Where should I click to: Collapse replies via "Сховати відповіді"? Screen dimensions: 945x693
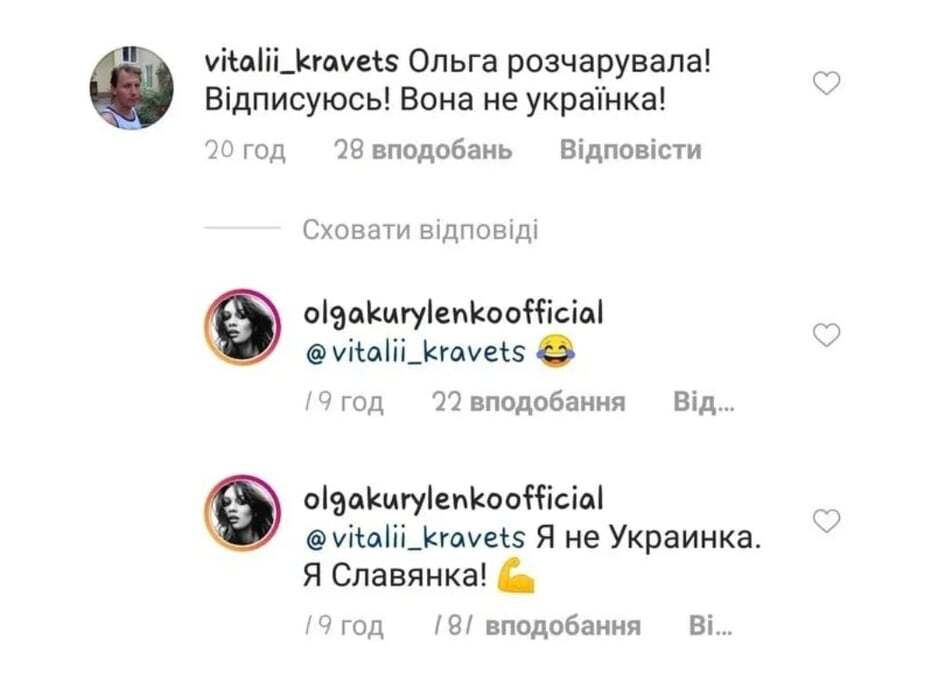tap(420, 230)
